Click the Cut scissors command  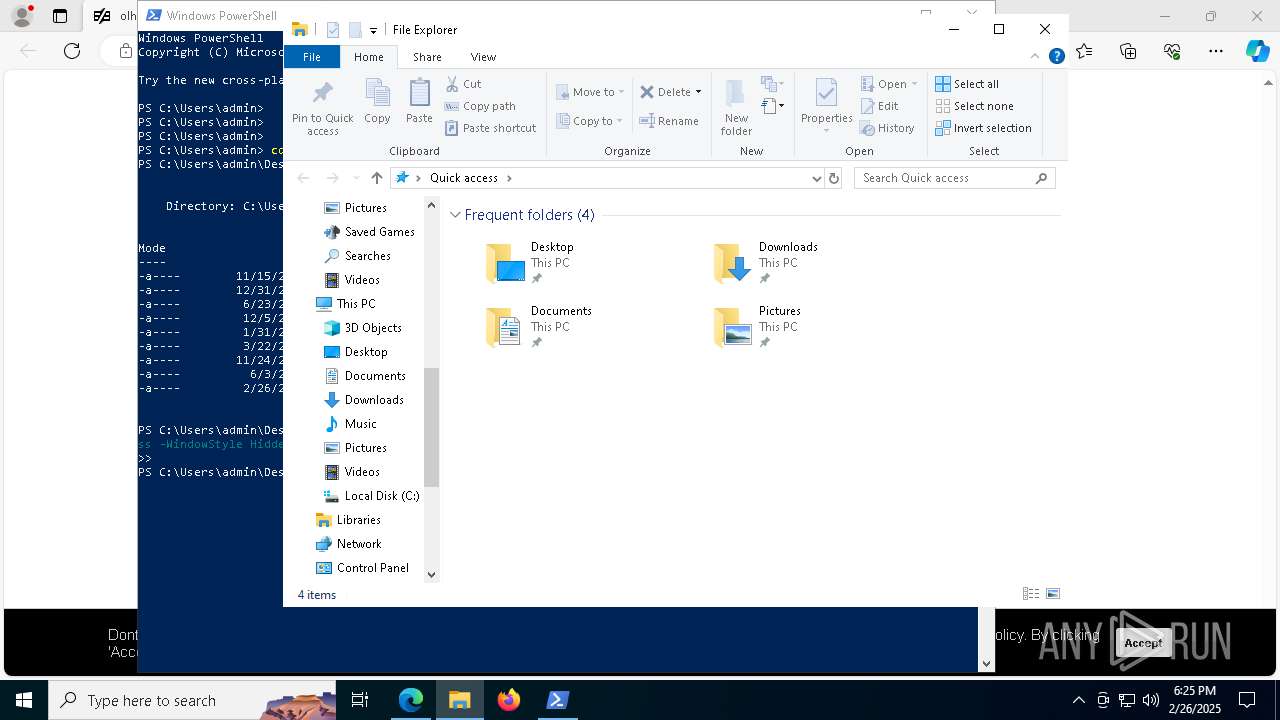coord(463,84)
